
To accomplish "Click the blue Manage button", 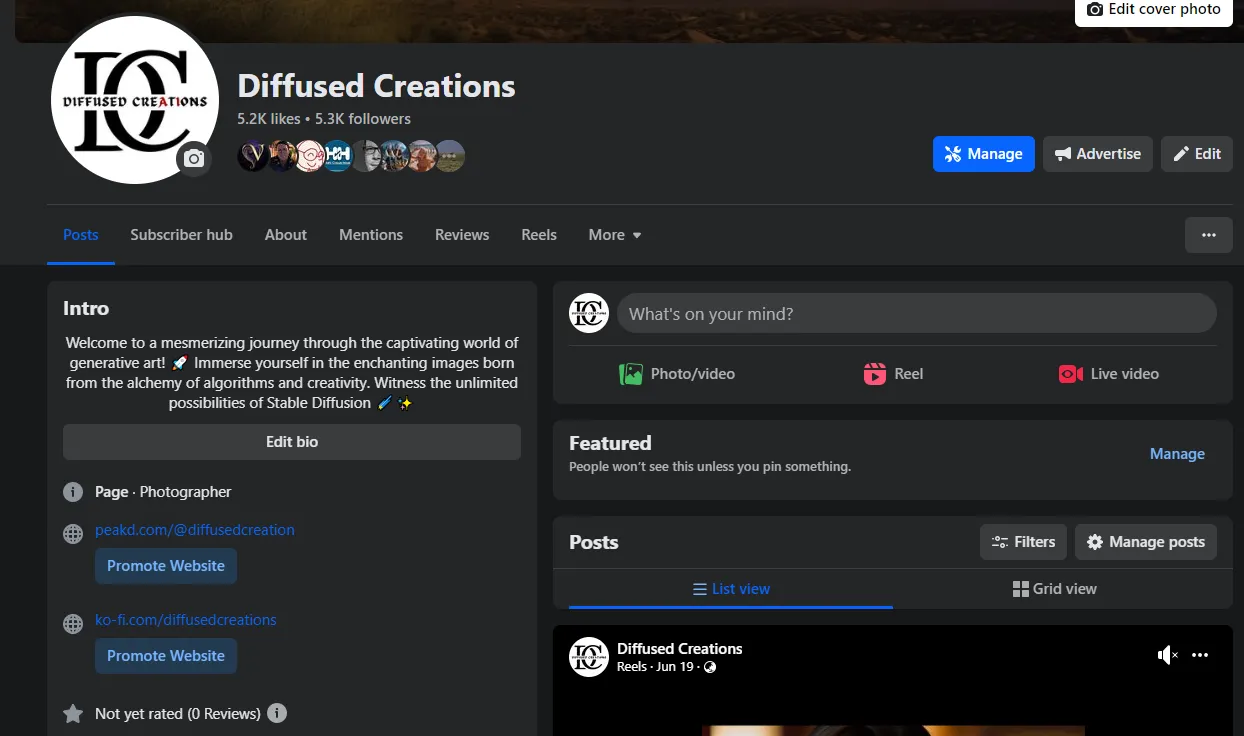I will pyautogui.click(x=984, y=154).
